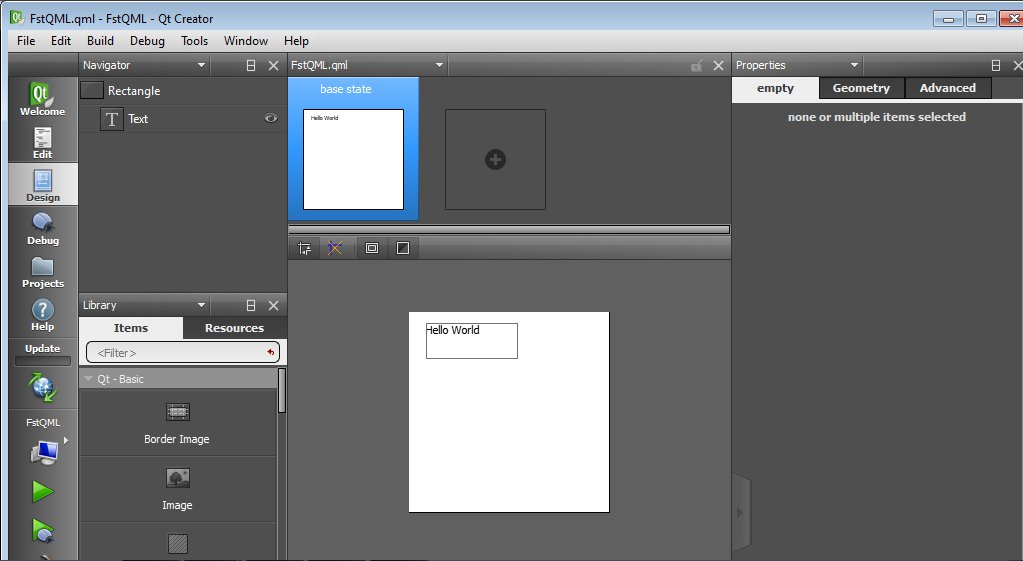The width and height of the screenshot is (1023, 561).
Task: Switch to Edit mode
Action: click(42, 142)
